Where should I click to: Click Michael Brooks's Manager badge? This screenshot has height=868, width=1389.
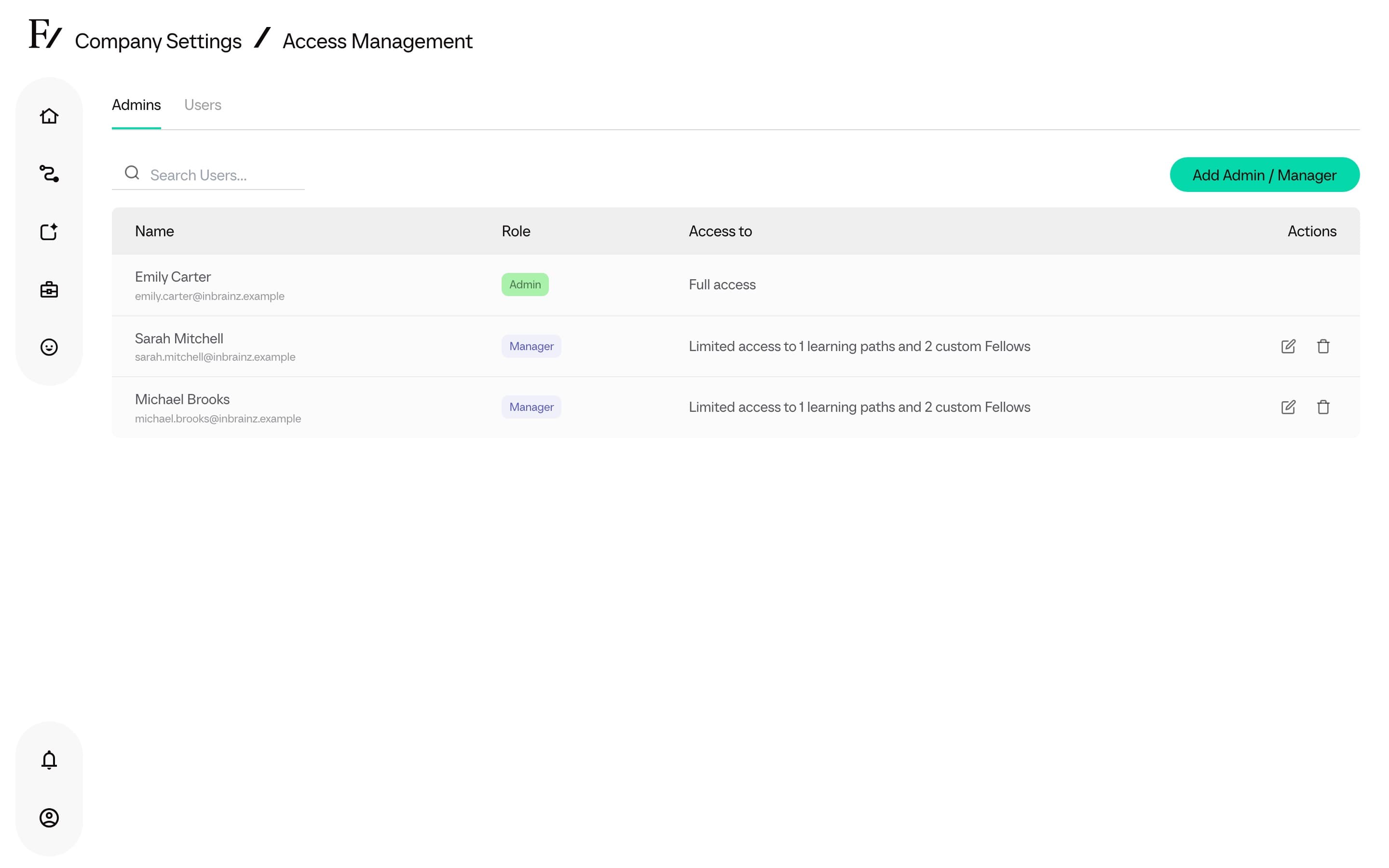point(531,407)
